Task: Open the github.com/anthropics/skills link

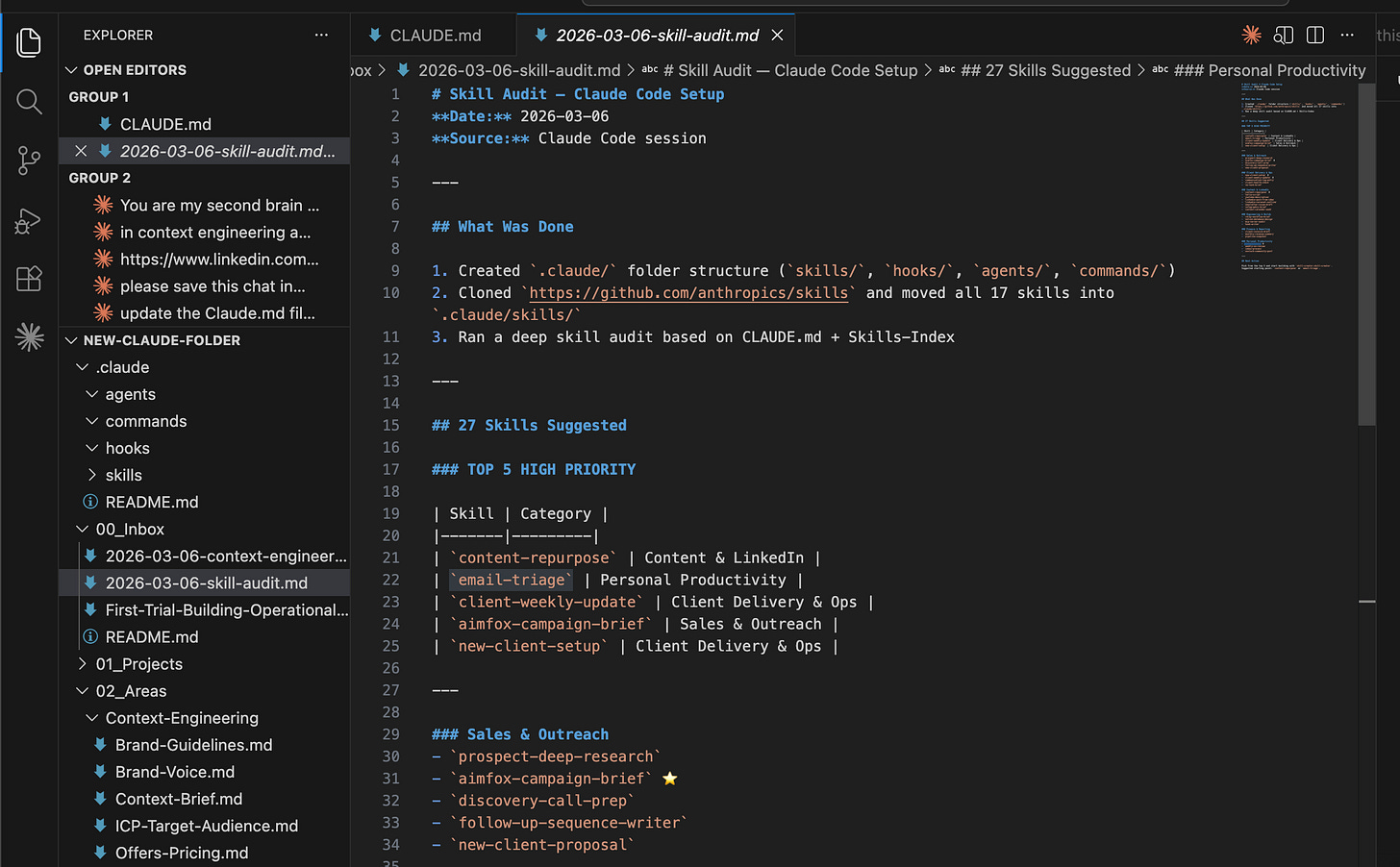Action: click(x=688, y=293)
